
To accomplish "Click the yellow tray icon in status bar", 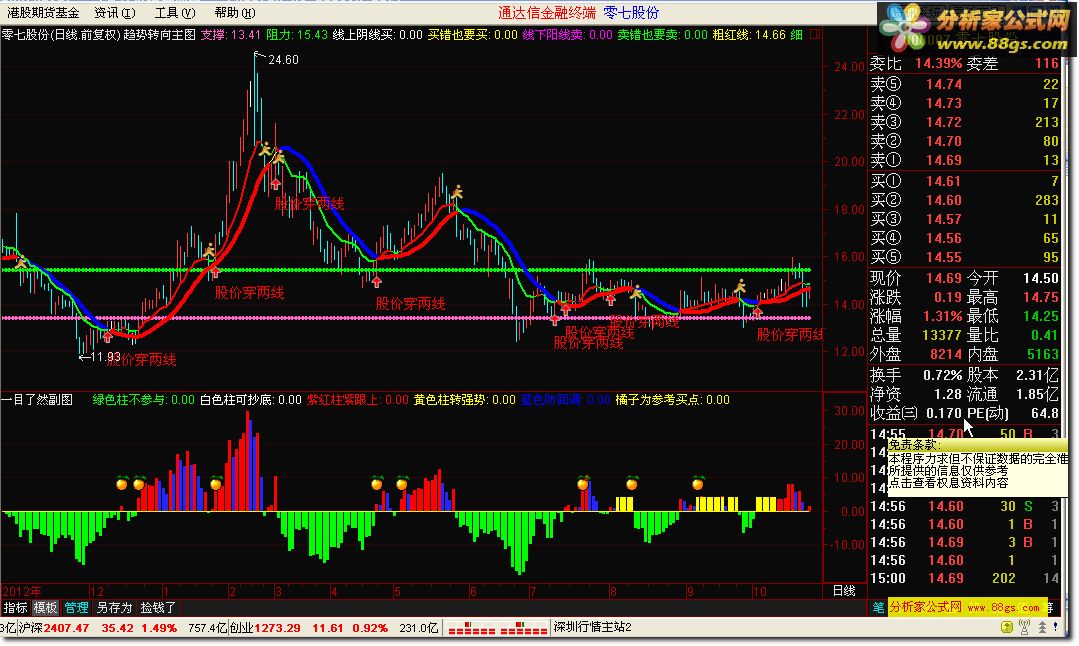I will point(1007,627).
